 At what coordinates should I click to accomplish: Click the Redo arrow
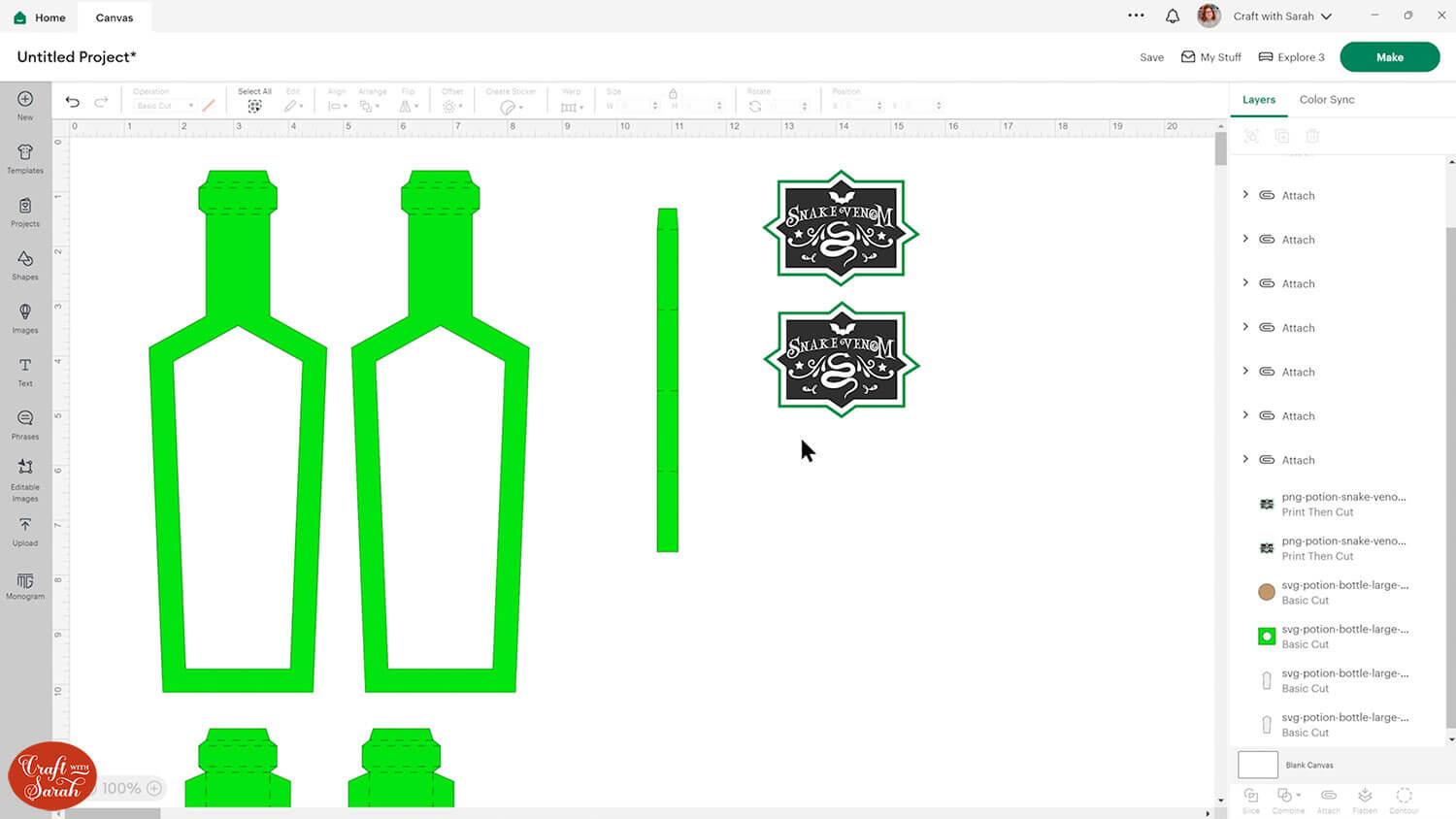pyautogui.click(x=101, y=102)
